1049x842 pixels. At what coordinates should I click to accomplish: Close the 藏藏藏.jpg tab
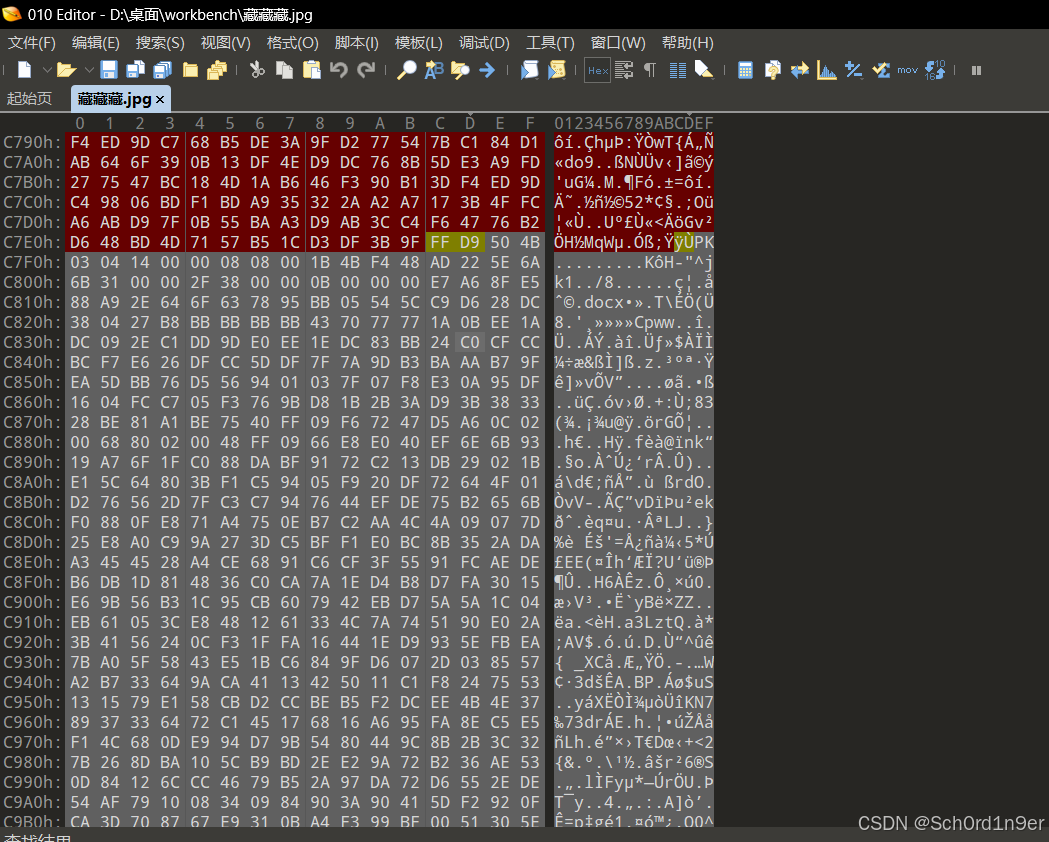point(160,100)
